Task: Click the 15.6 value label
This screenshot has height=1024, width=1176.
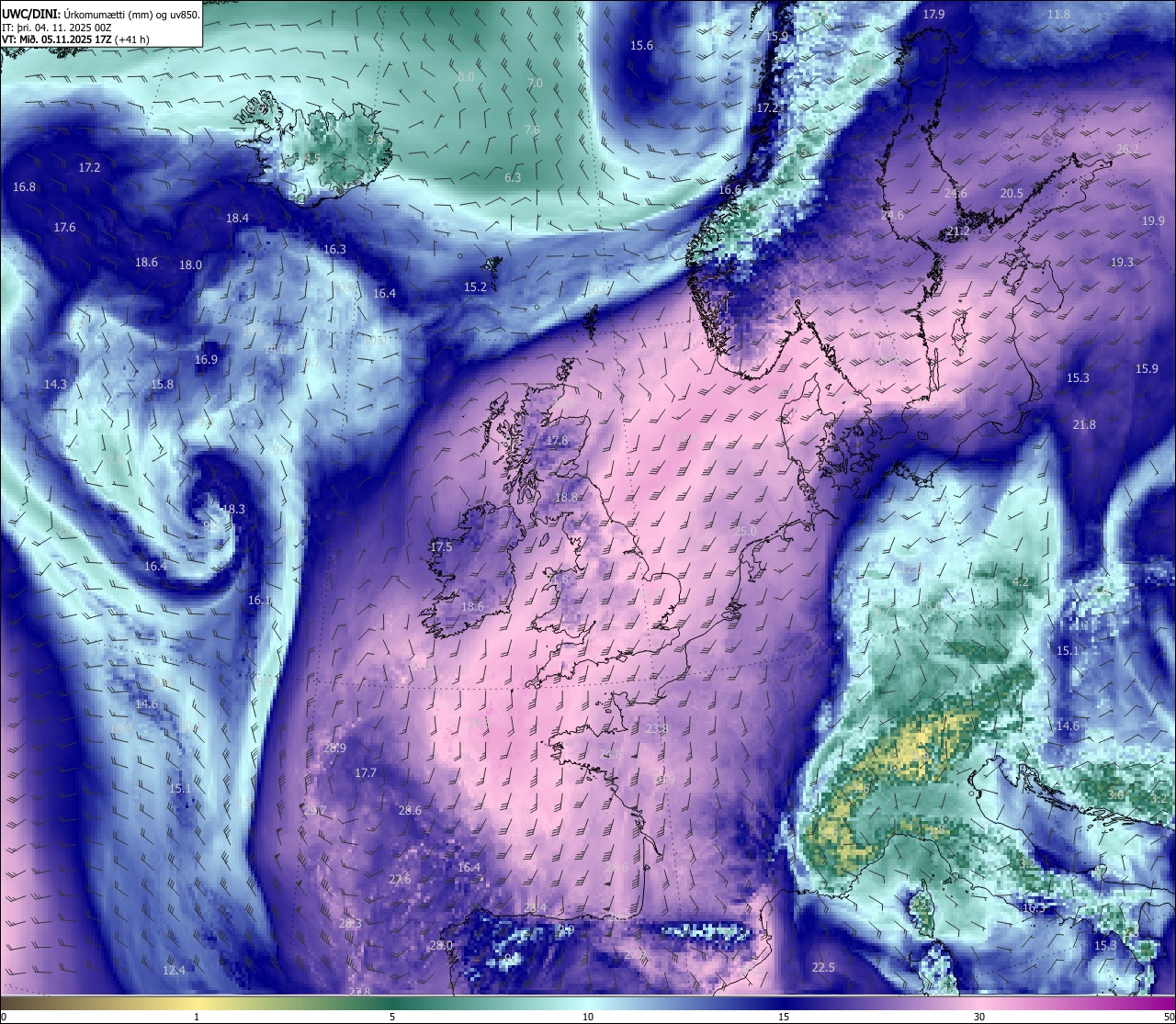Action: point(641,45)
